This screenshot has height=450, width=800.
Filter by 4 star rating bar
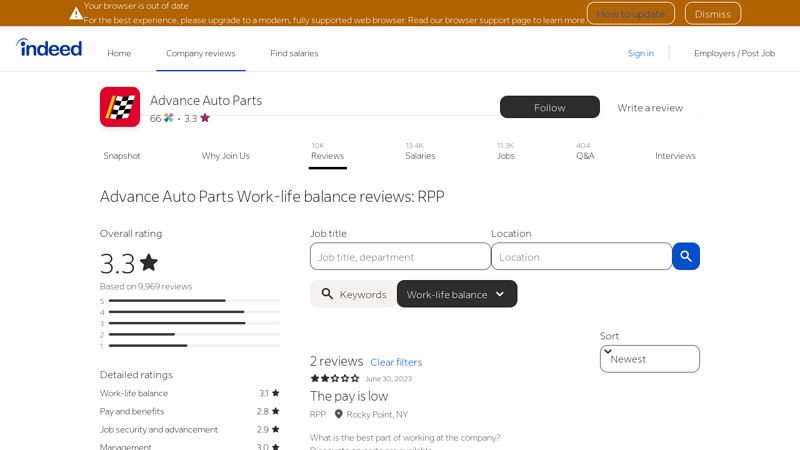tap(190, 312)
